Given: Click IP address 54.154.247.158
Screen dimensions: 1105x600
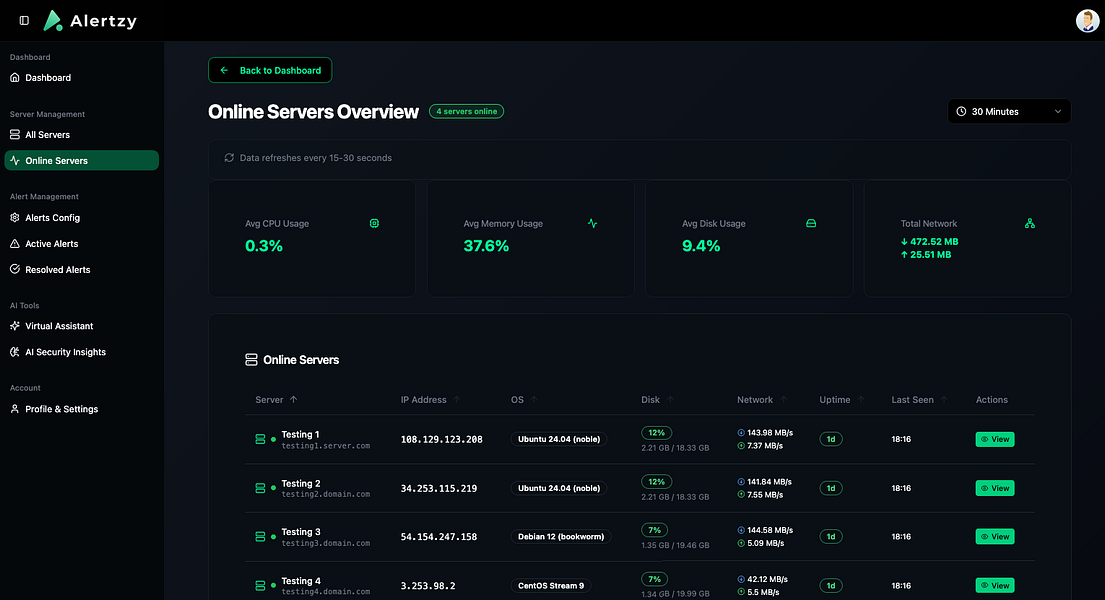Looking at the screenshot, I should tap(439, 537).
